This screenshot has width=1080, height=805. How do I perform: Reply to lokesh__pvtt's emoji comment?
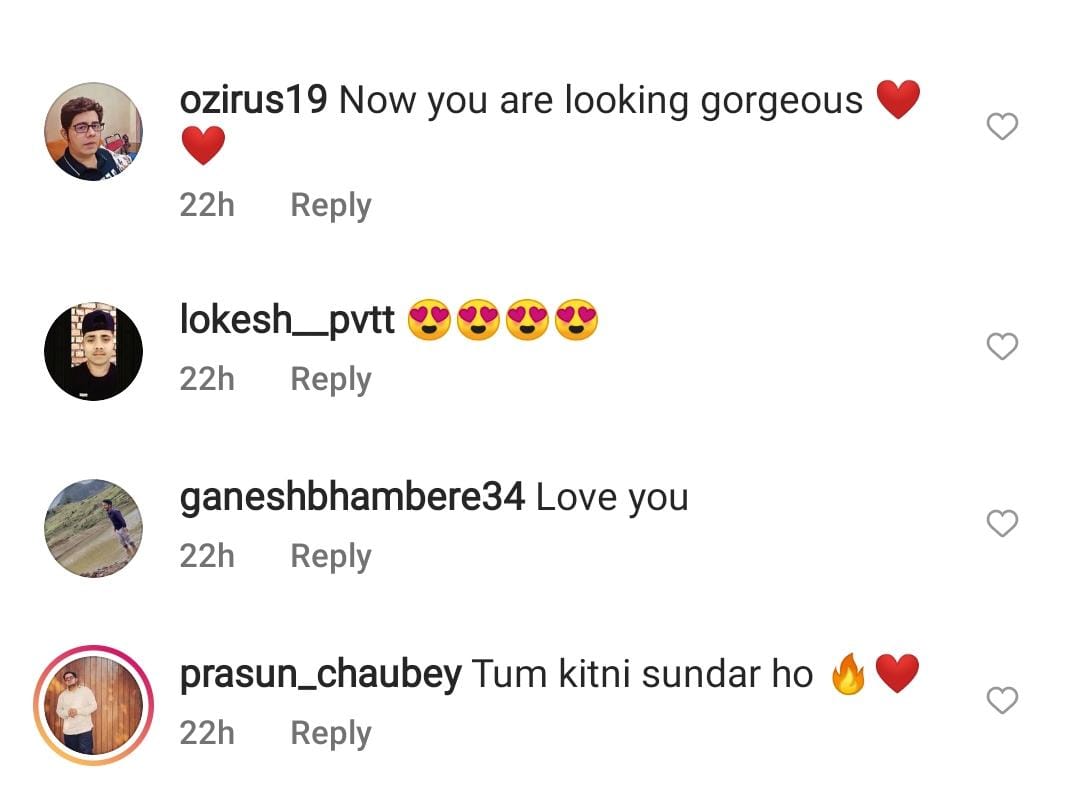[x=330, y=379]
